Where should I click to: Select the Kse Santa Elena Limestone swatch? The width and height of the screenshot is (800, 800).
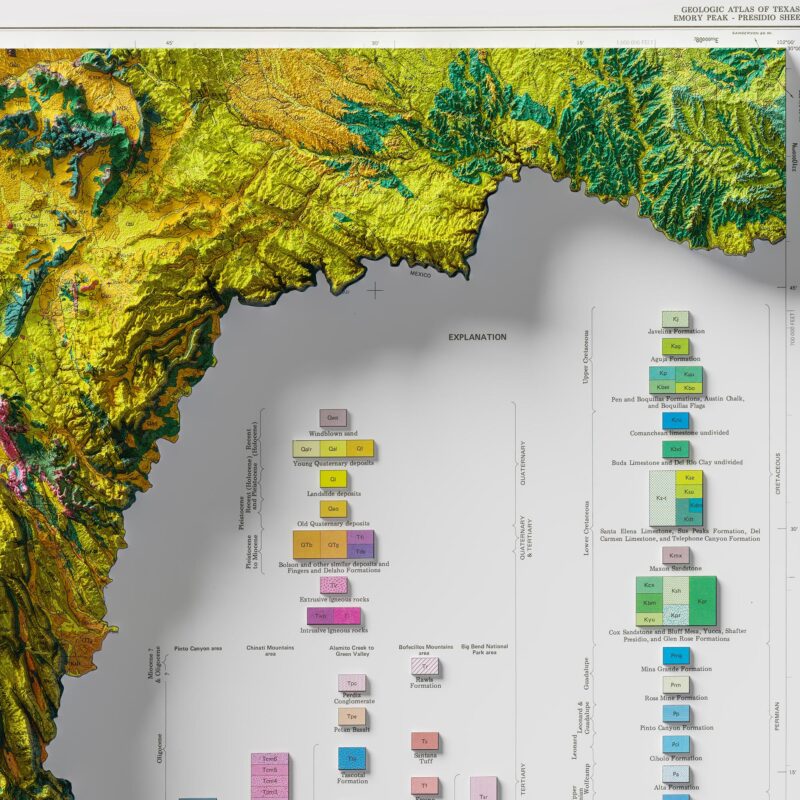point(689,478)
